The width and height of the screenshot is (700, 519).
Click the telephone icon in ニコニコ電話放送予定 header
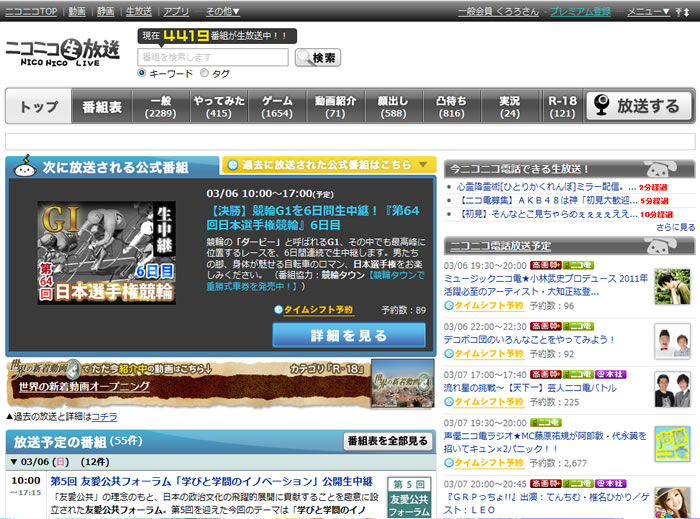[x=660, y=245]
